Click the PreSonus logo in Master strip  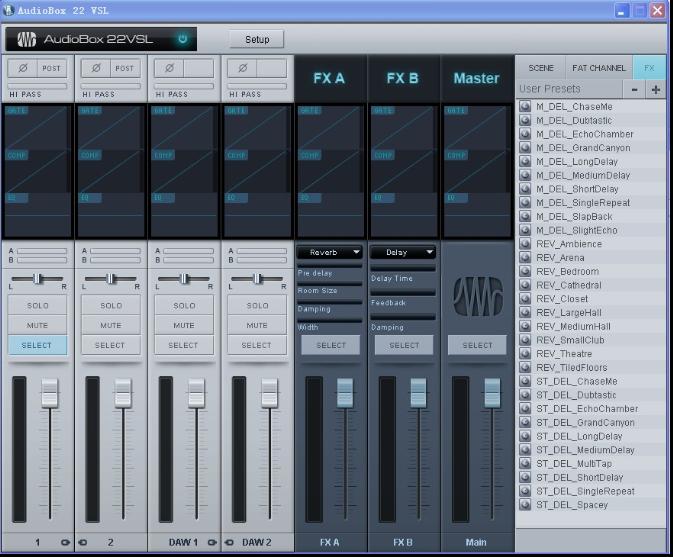click(478, 297)
